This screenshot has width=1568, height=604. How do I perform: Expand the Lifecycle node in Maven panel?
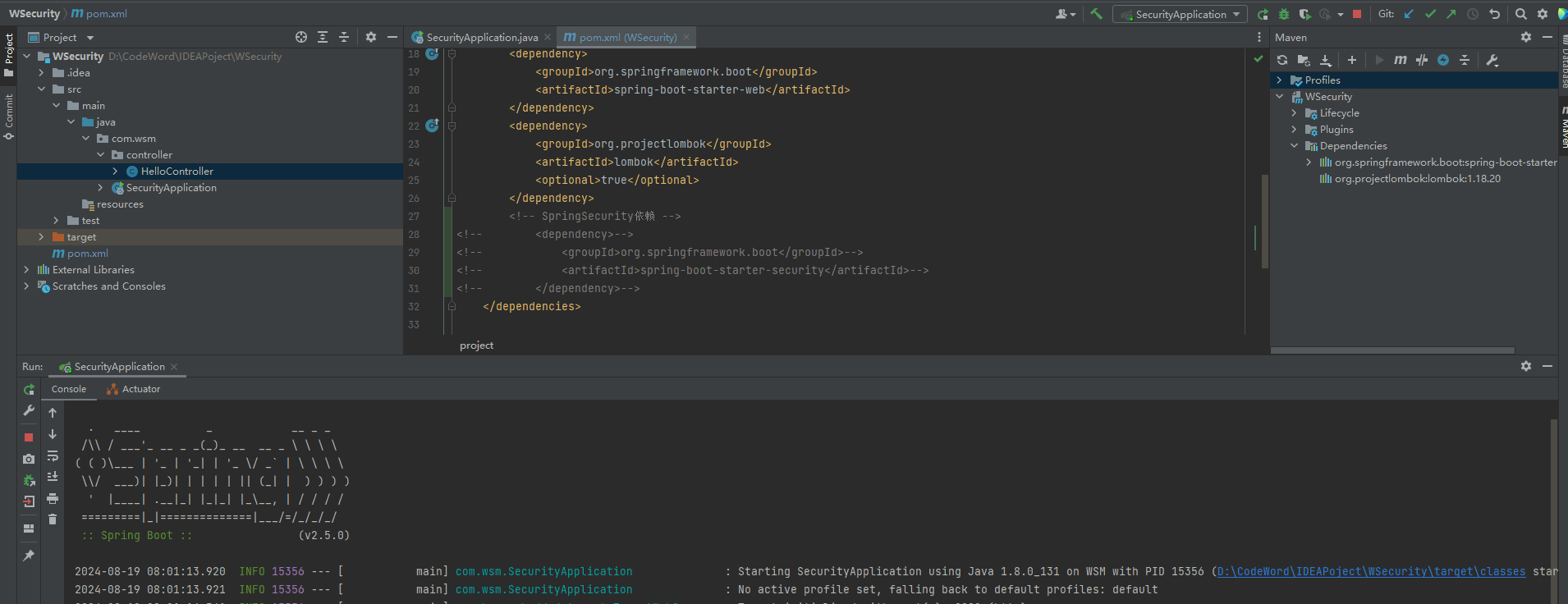(x=1295, y=113)
